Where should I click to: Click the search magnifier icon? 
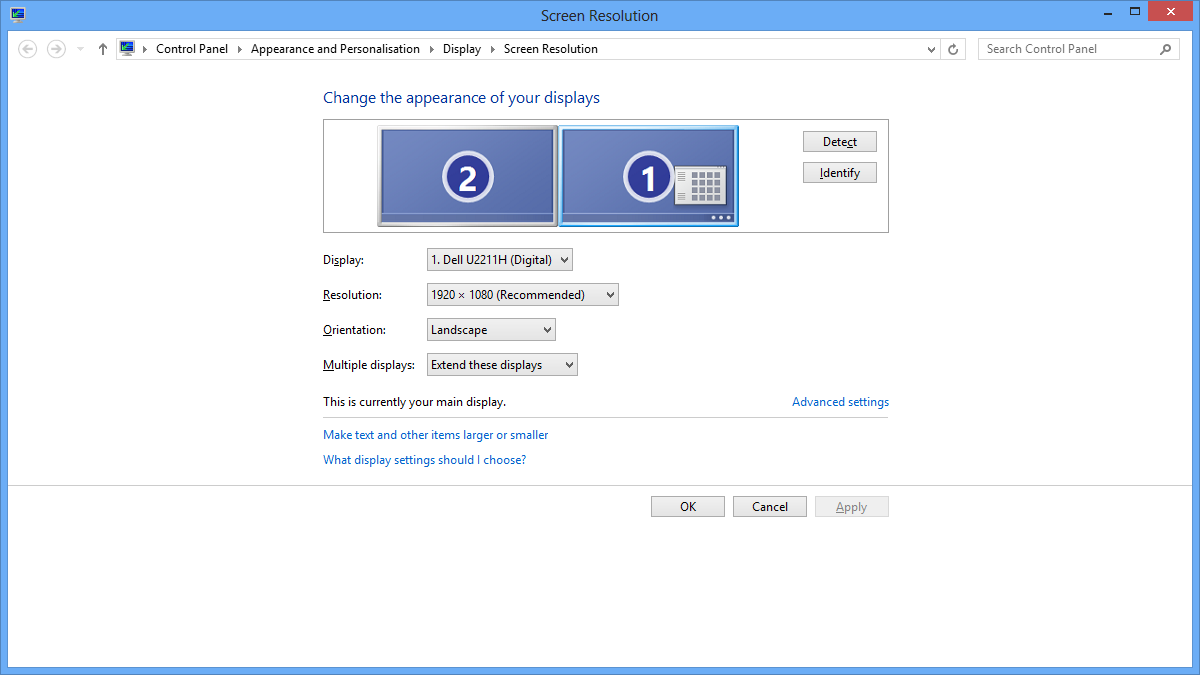click(1166, 49)
